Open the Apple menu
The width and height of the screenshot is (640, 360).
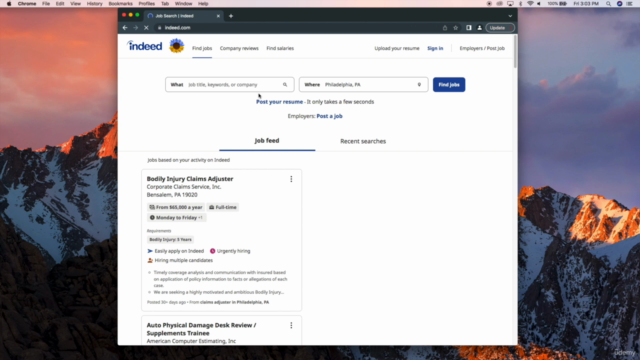[x=9, y=4]
